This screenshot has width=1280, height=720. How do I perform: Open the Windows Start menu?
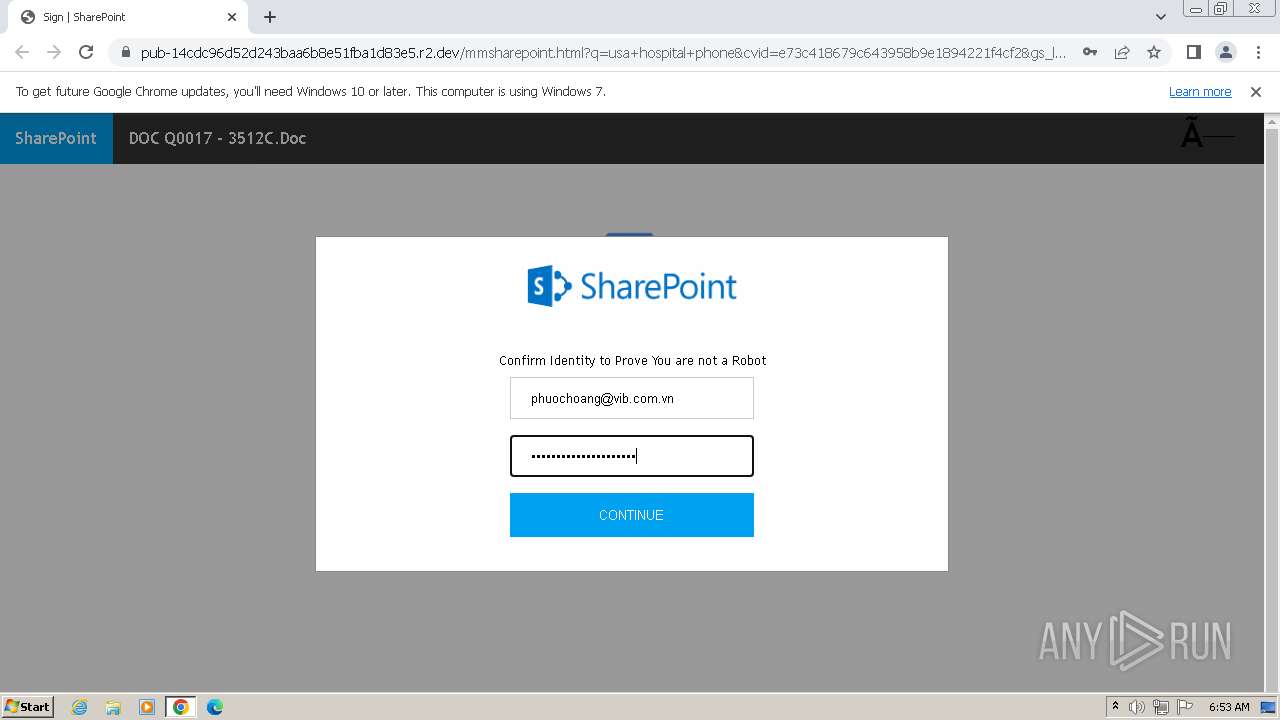[28, 707]
